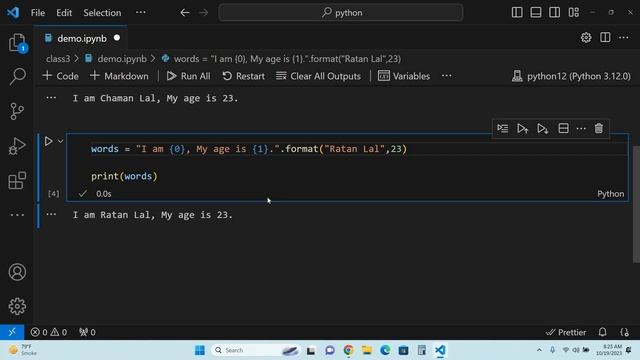Click the VS Code taskbar icon
The height and width of the screenshot is (360, 640).
[x=440, y=350]
